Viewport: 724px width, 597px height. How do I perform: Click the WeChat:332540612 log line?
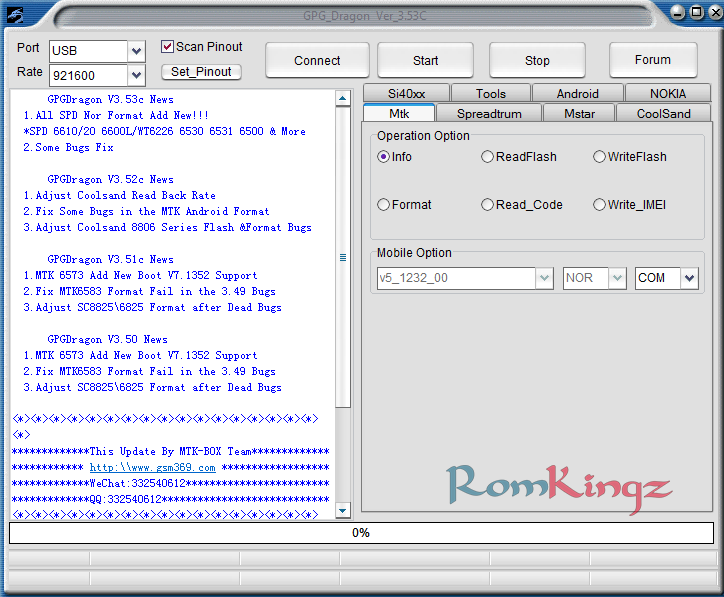coord(170,483)
